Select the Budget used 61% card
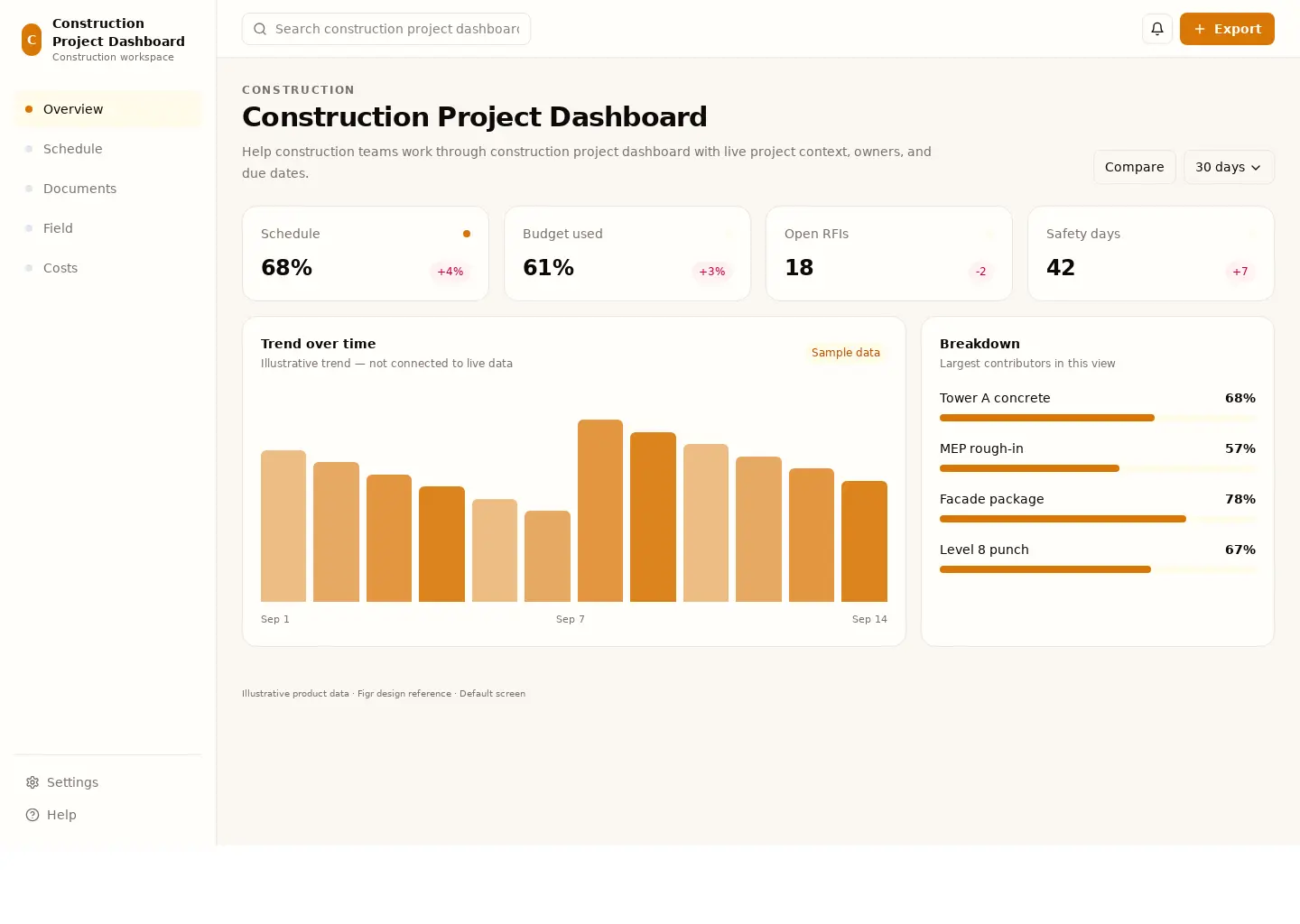The width and height of the screenshot is (1300, 924). (x=627, y=254)
